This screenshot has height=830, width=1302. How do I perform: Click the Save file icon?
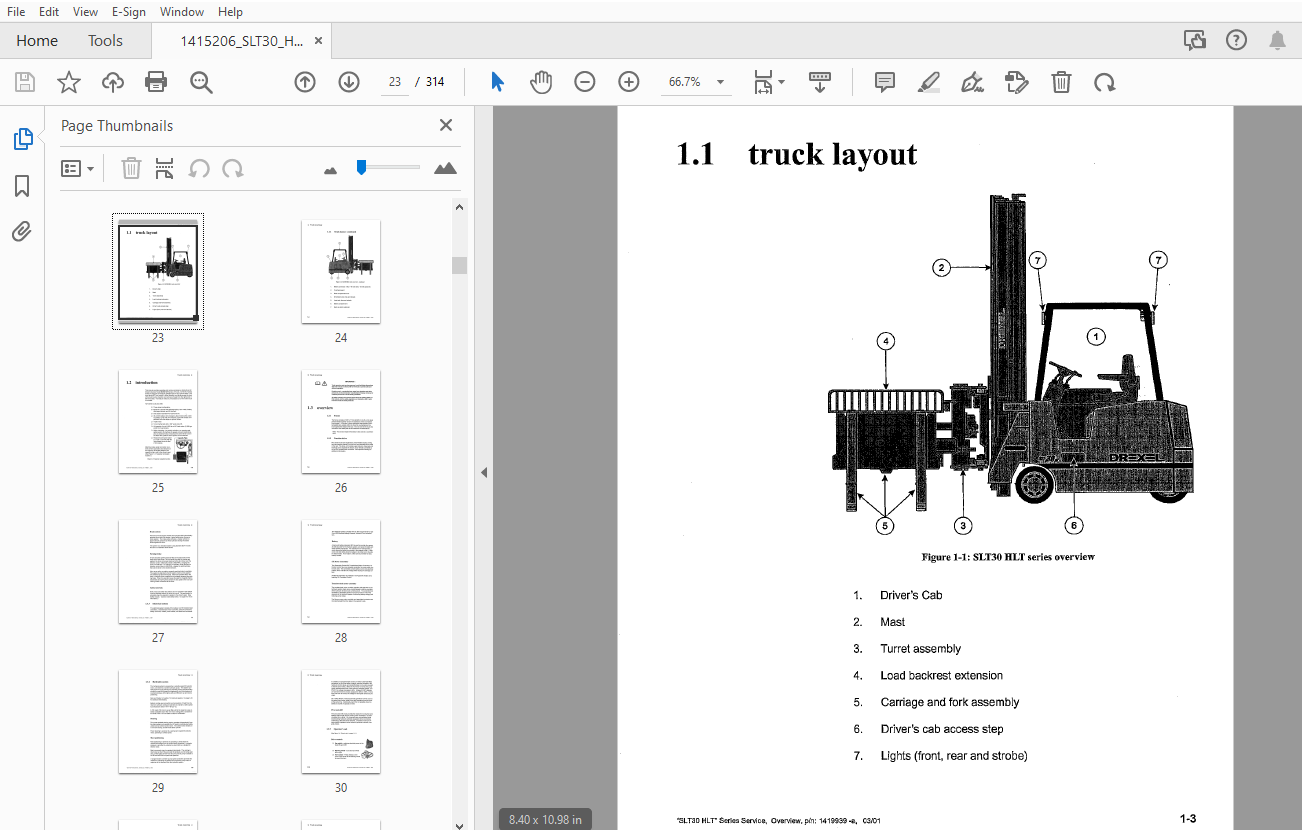click(x=25, y=82)
